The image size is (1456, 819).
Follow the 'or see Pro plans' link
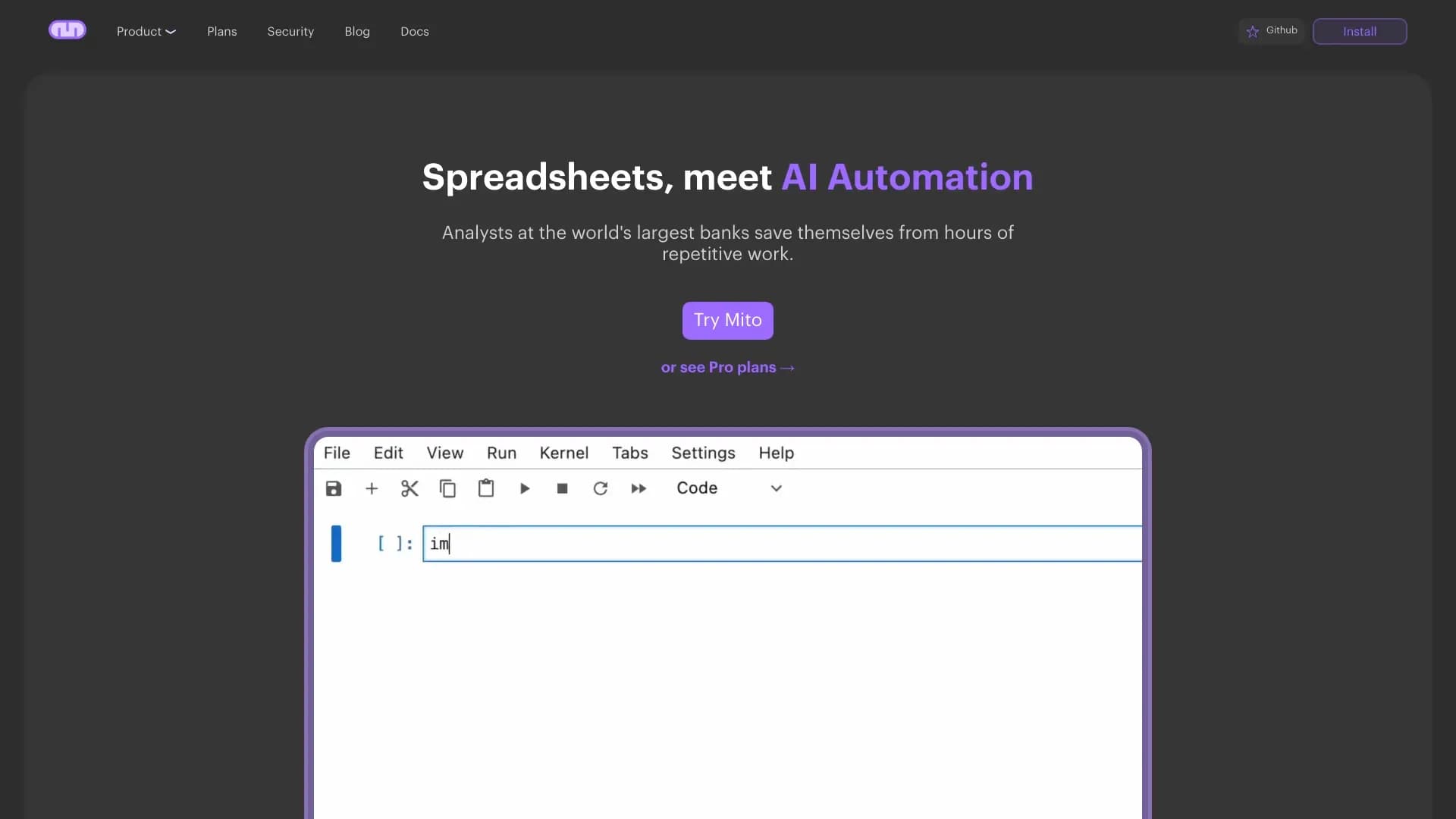tap(728, 368)
